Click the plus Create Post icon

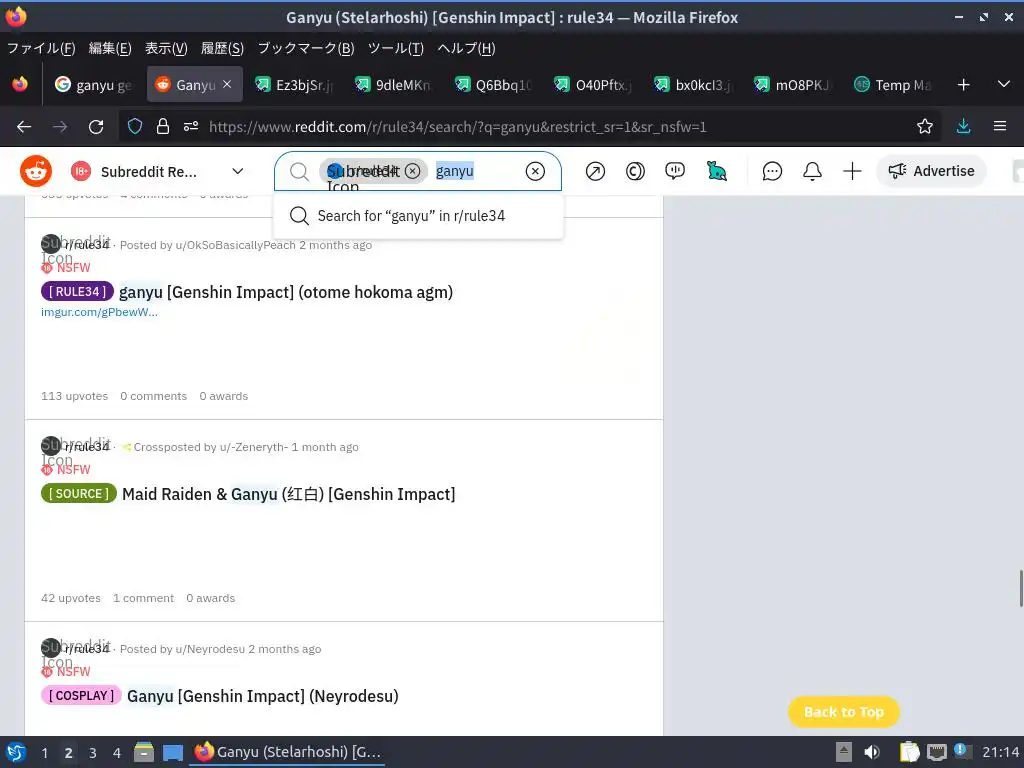pyautogui.click(x=852, y=171)
